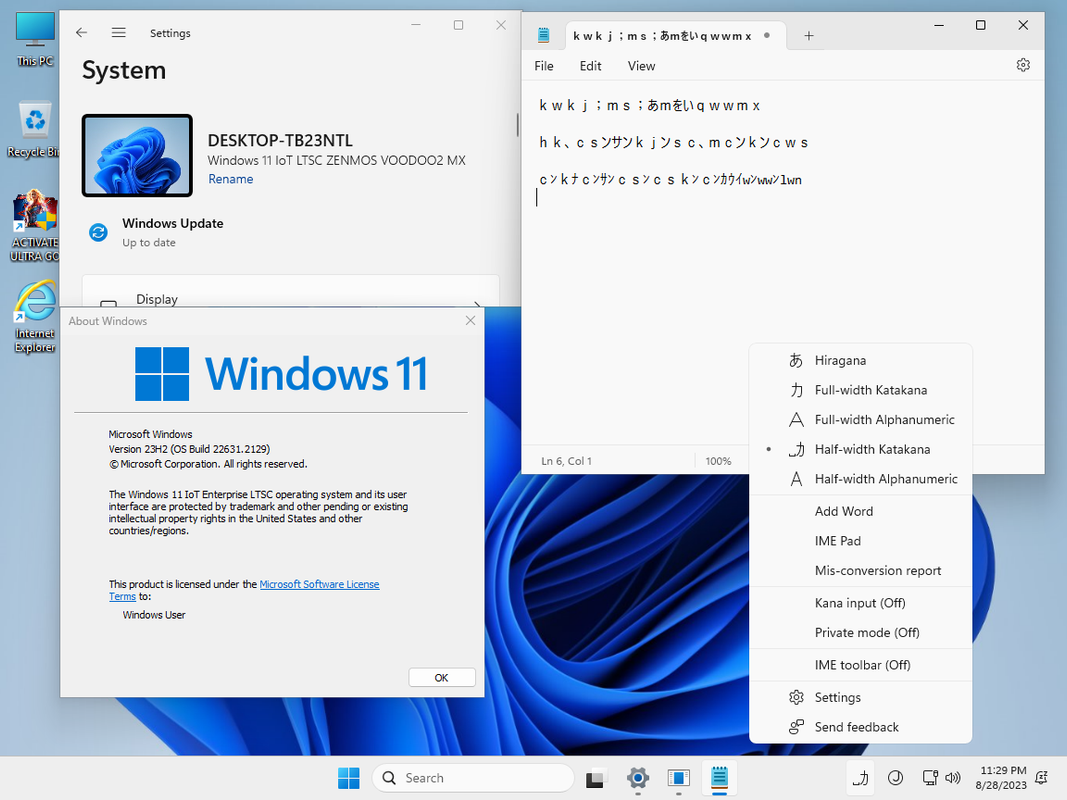Toggle Private mode (Off)

point(860,633)
